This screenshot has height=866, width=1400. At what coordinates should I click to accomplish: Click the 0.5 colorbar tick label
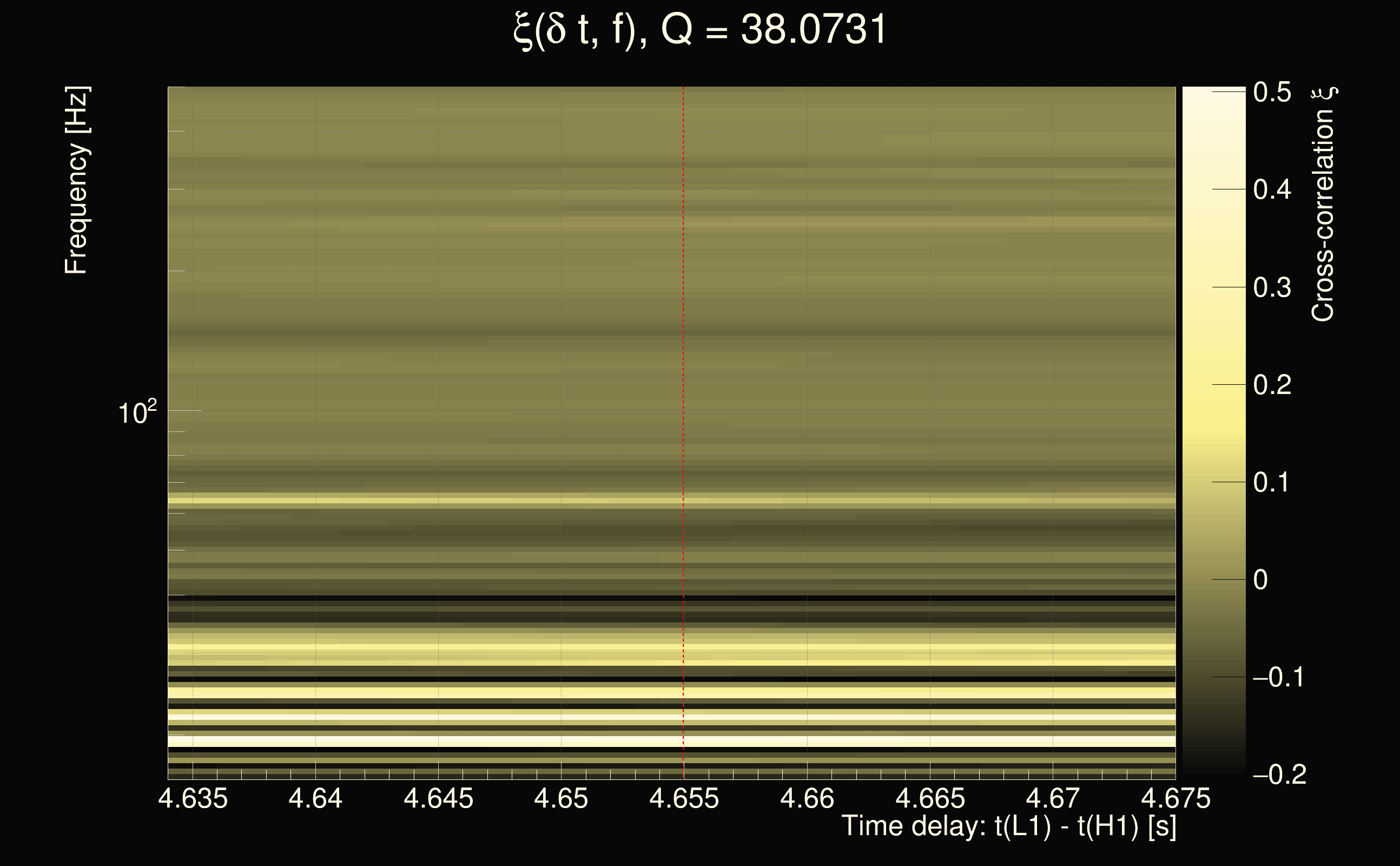(x=1272, y=92)
